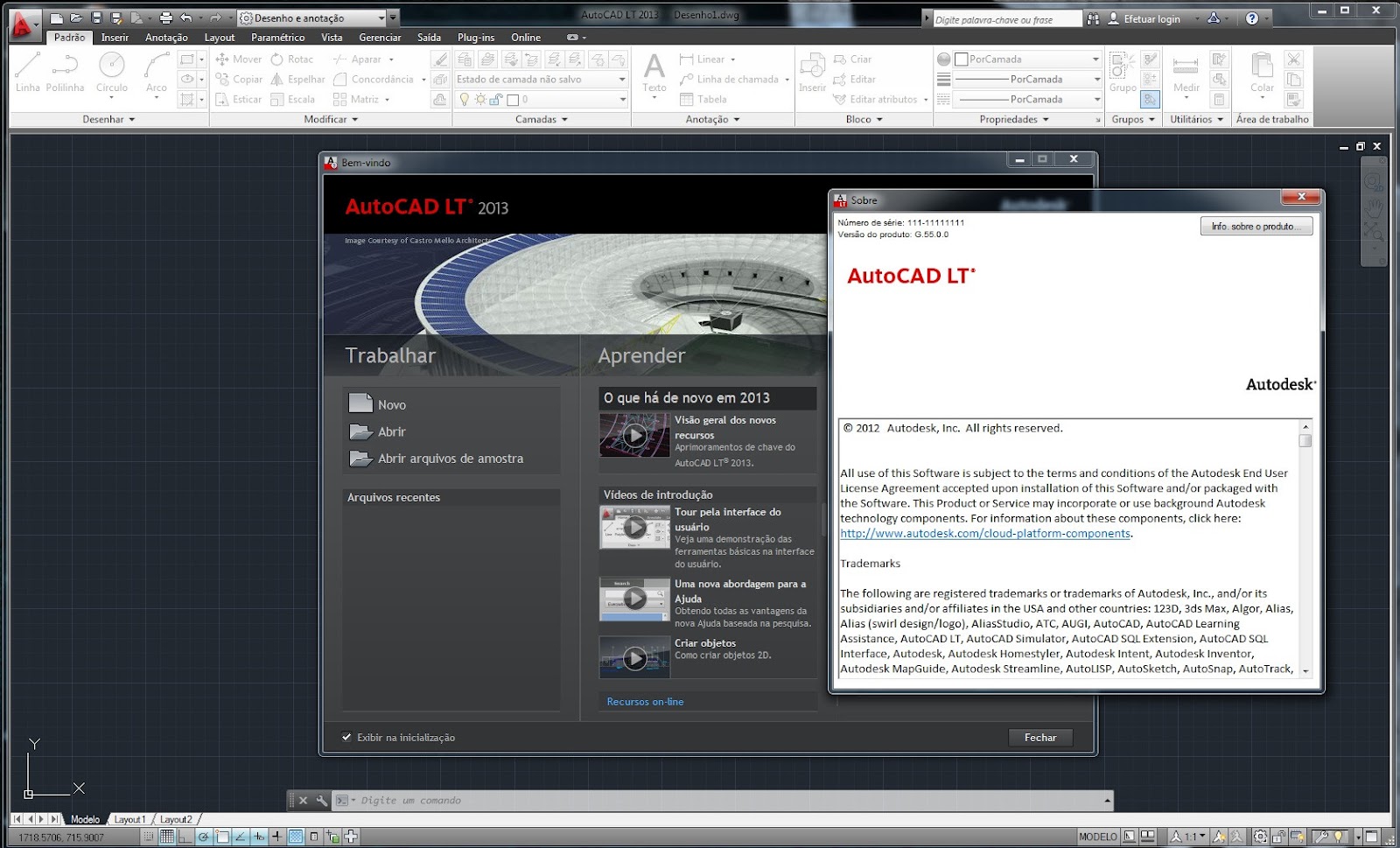The image size is (1400, 848).
Task: Expand the Camadas panel
Action: click(x=541, y=120)
